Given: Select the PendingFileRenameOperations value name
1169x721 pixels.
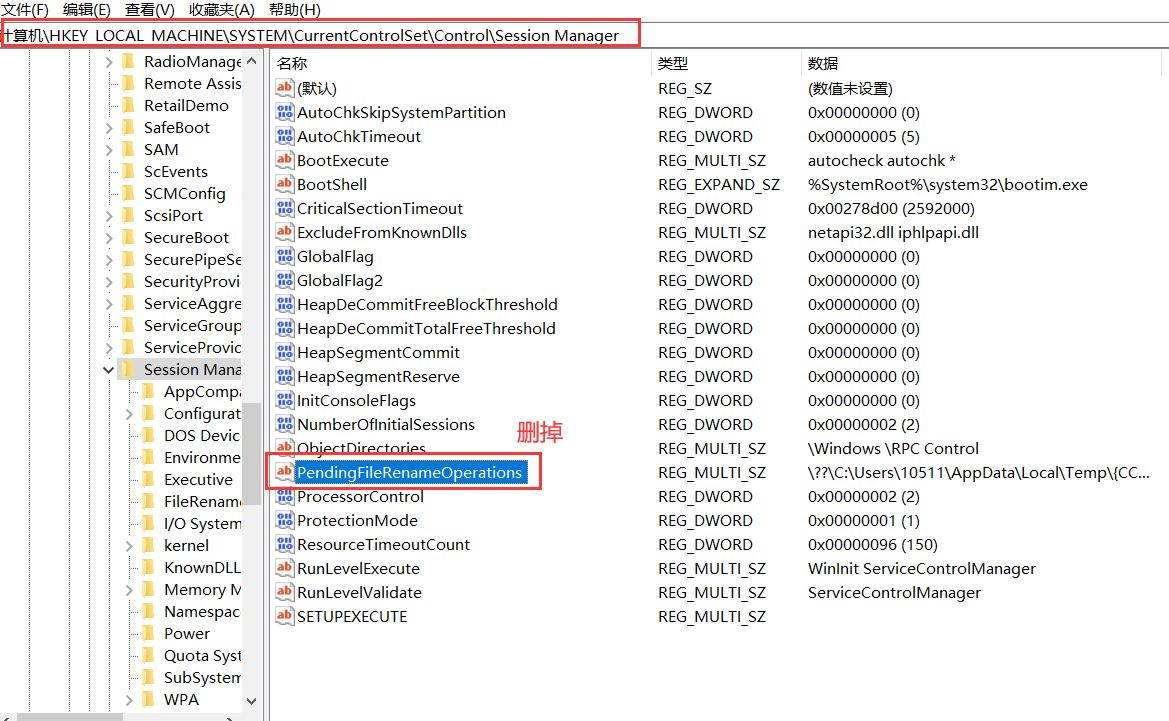Looking at the screenshot, I should click(409, 472).
